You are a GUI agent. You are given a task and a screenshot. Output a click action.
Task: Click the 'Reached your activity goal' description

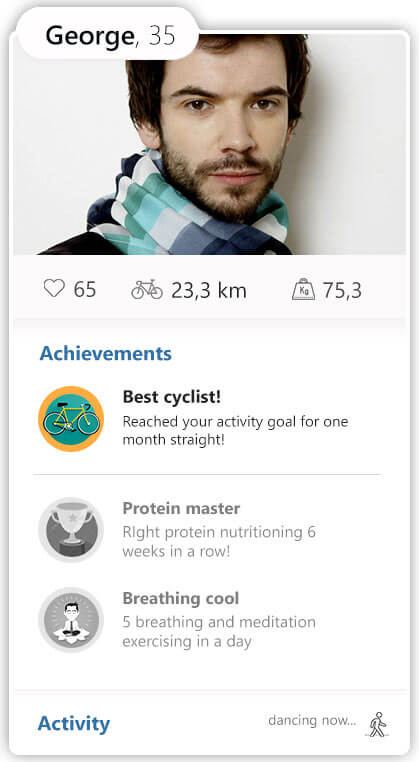pos(235,431)
